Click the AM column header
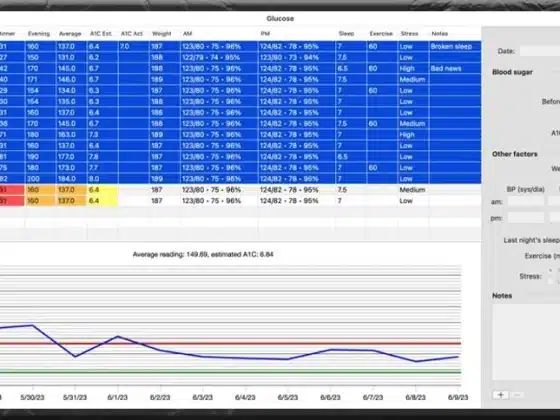This screenshot has height=420, width=560. [x=188, y=34]
